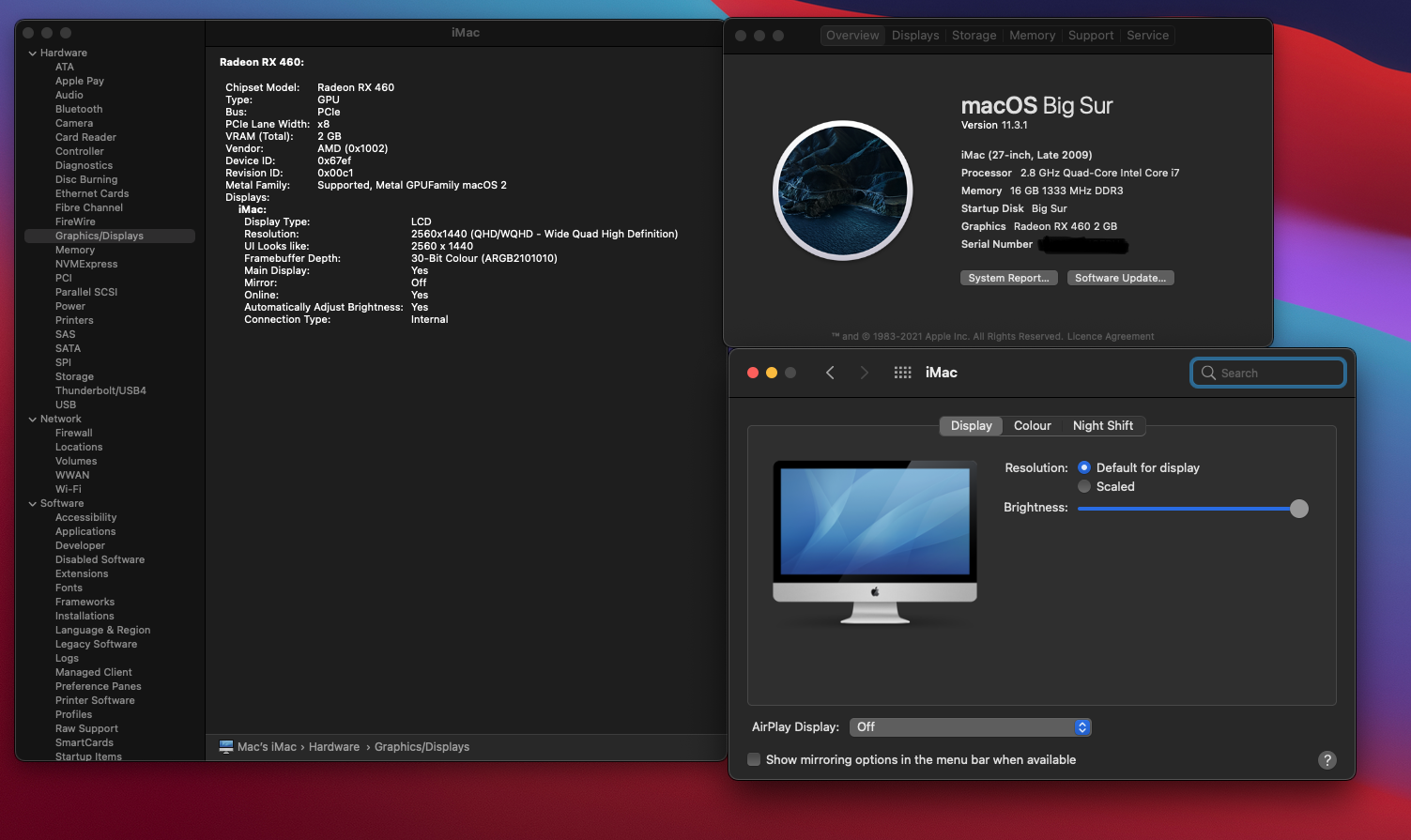Screen dimensions: 1411x840
Task: Click the Brightness slider knob
Action: tap(1299, 509)
